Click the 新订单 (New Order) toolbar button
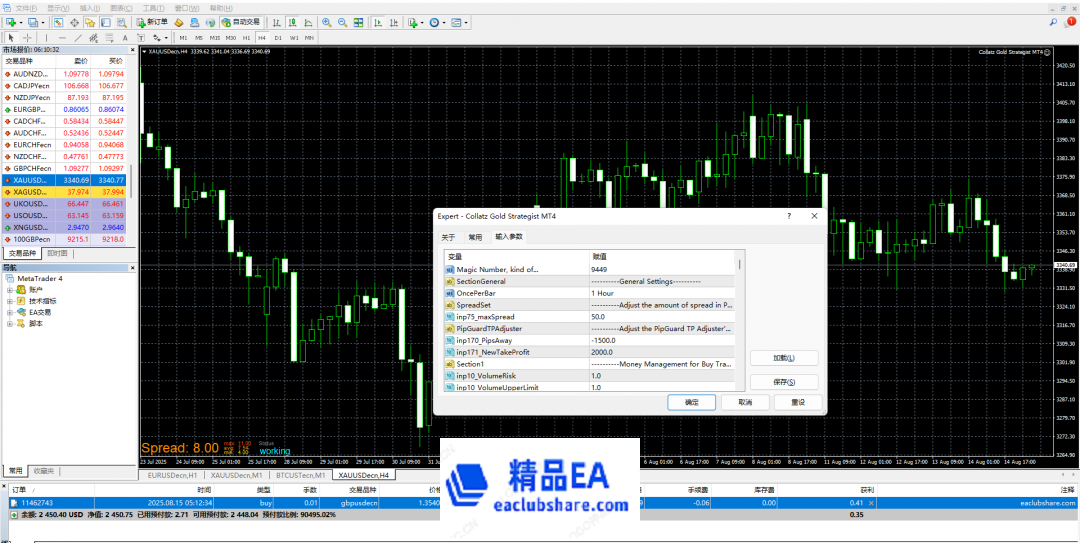The width and height of the screenshot is (1080, 543). pos(151,22)
